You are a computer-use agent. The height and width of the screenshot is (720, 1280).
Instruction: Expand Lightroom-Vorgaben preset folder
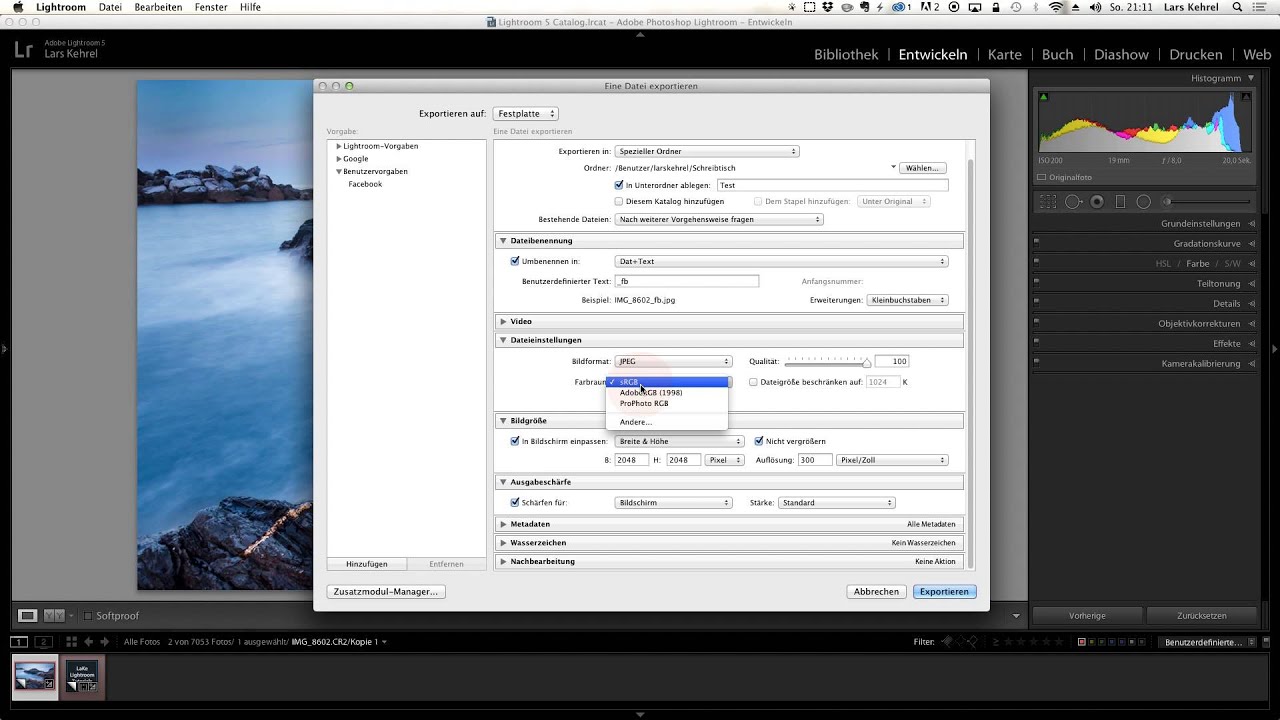(x=339, y=146)
